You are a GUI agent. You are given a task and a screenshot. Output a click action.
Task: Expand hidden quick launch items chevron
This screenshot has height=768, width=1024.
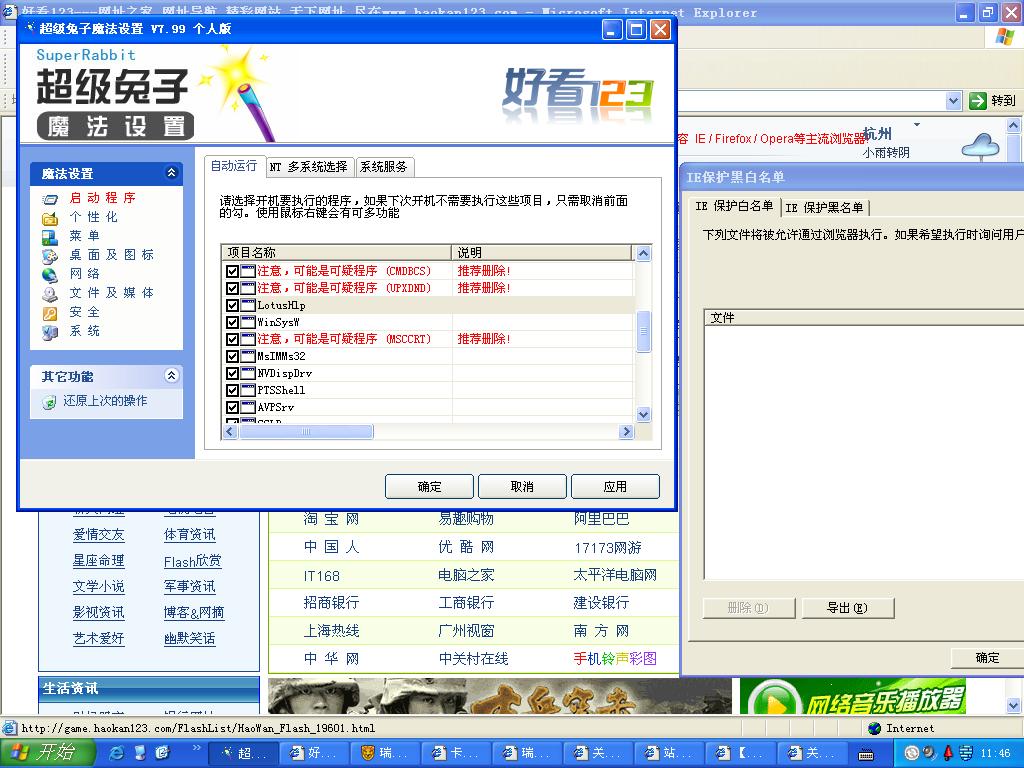point(196,748)
